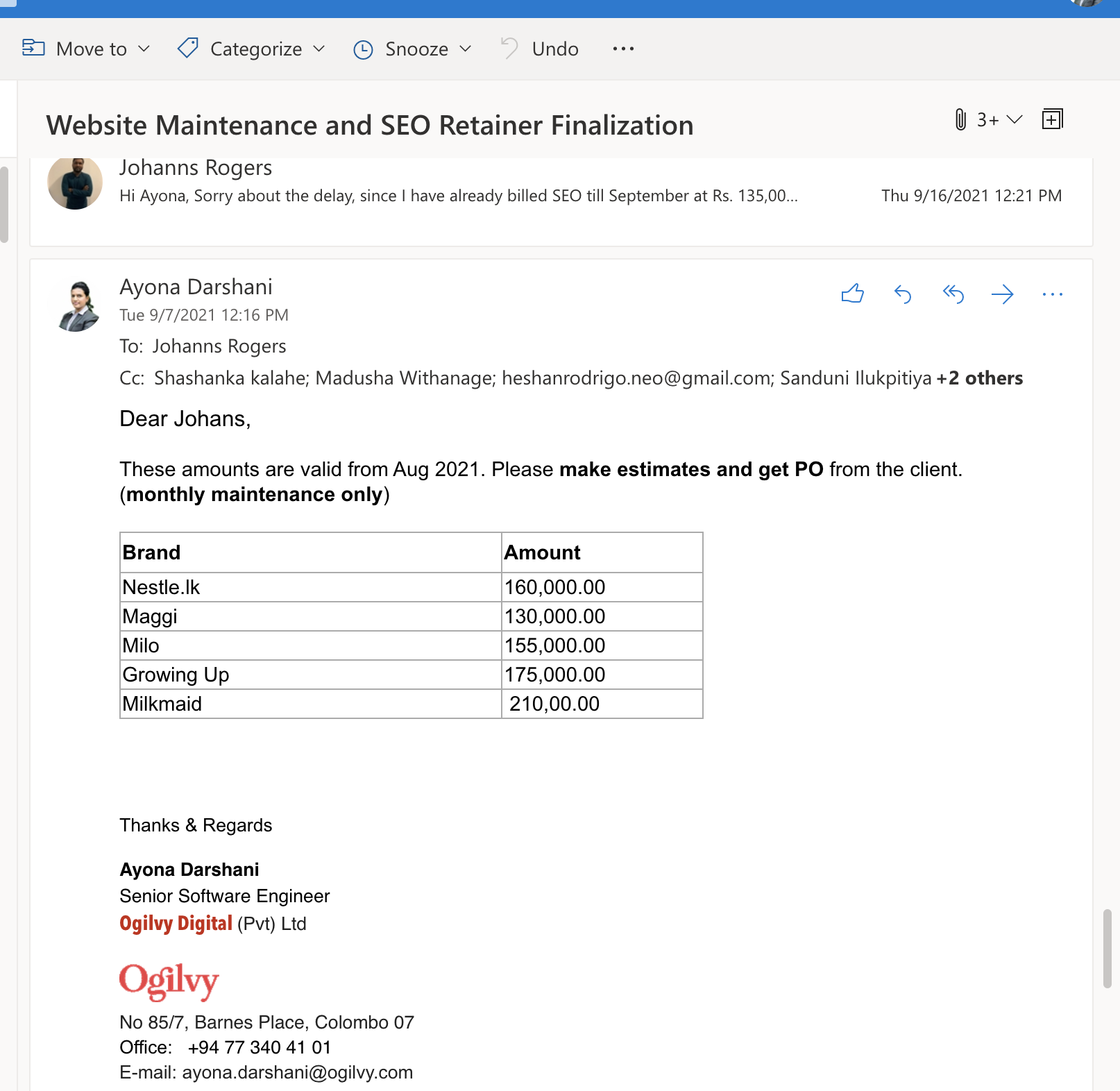Expand the collapsed Johanns Rogers message
The height and width of the screenshot is (1091, 1120).
458,196
